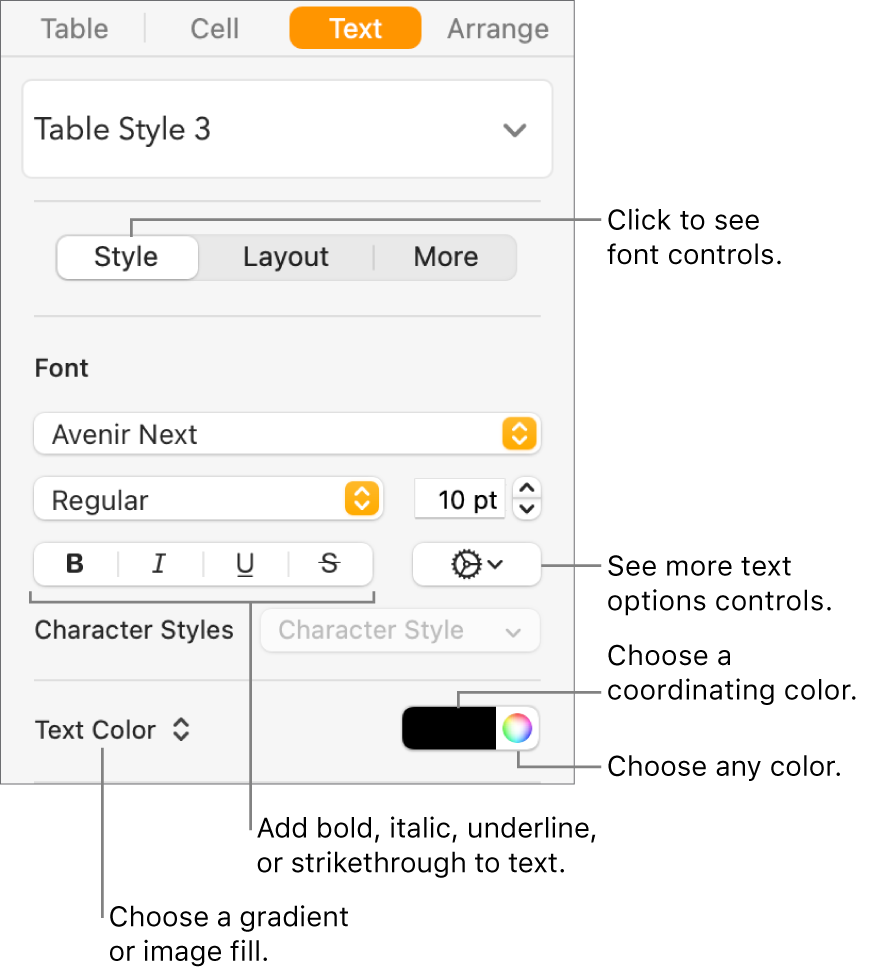This screenshot has width=888, height=974.
Task: Switch to the Layout pane
Action: tap(286, 257)
